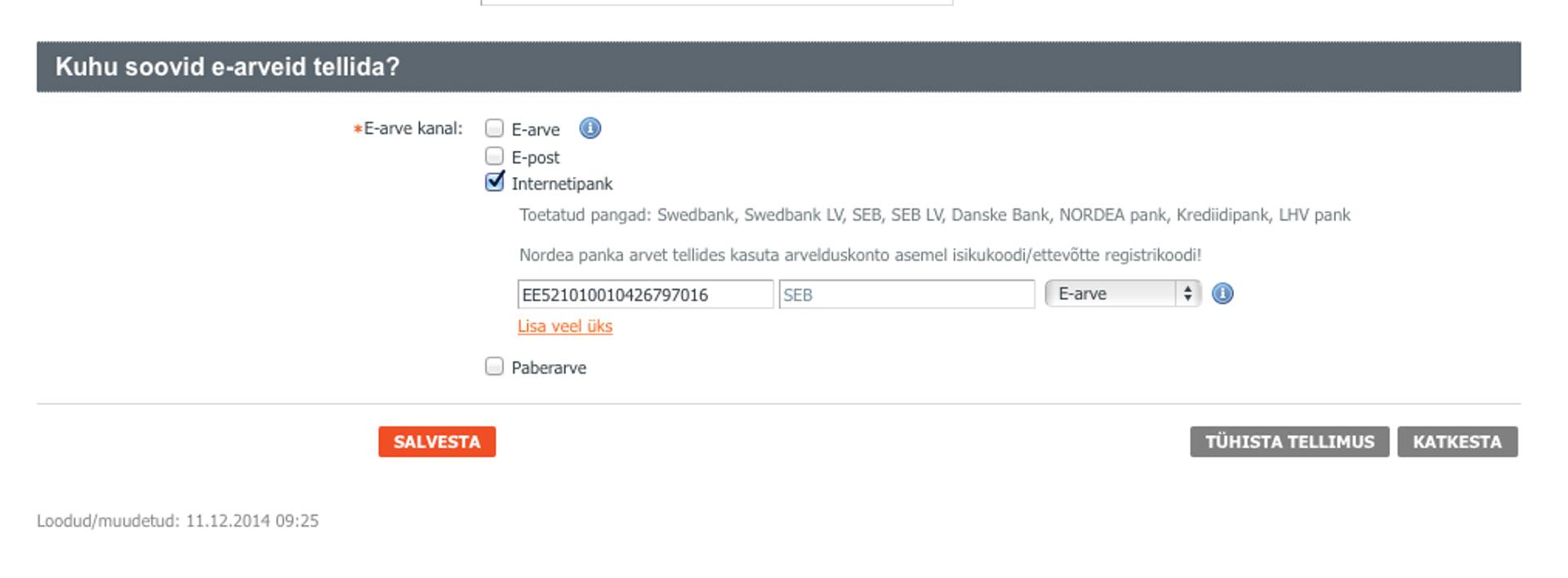Tick the E-post checkbox
The image size is (1568, 578).
coord(494,156)
